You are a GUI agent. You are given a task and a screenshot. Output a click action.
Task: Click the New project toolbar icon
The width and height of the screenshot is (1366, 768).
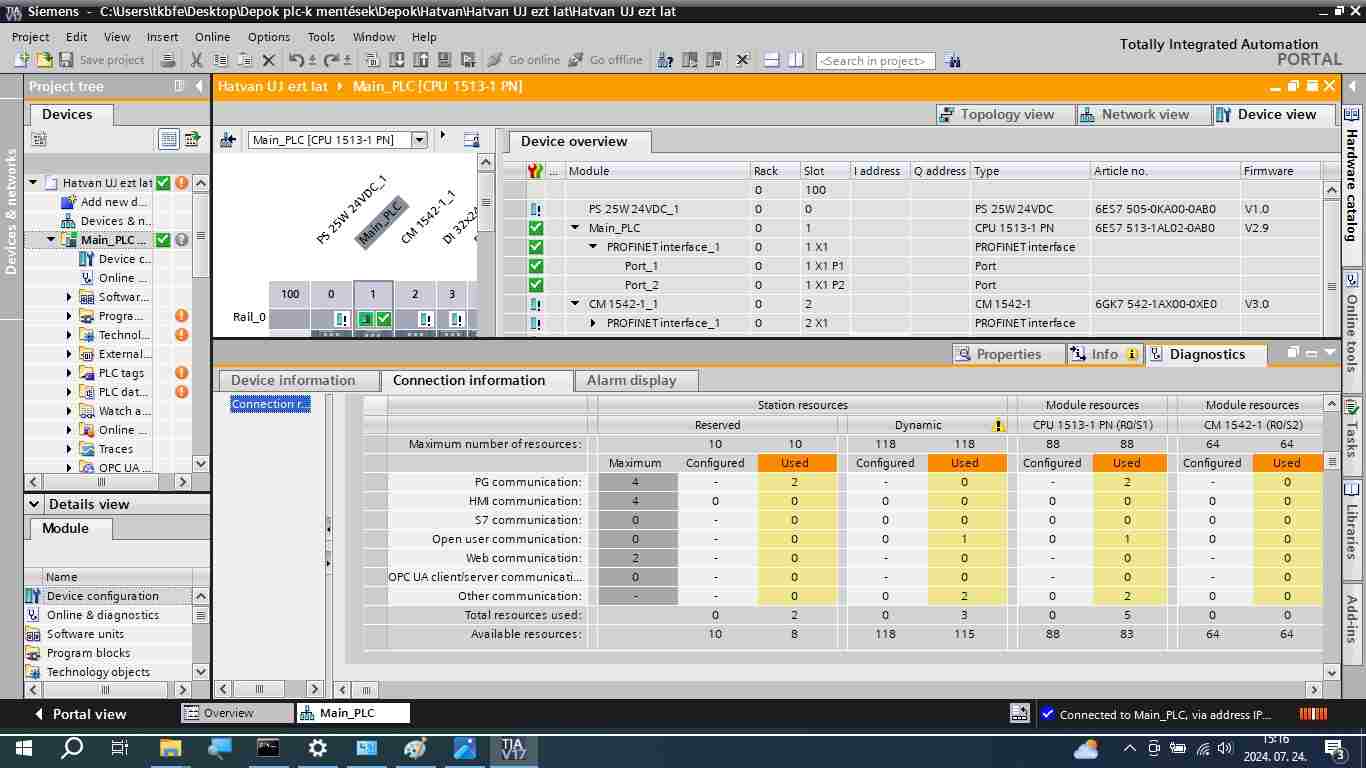[22, 60]
